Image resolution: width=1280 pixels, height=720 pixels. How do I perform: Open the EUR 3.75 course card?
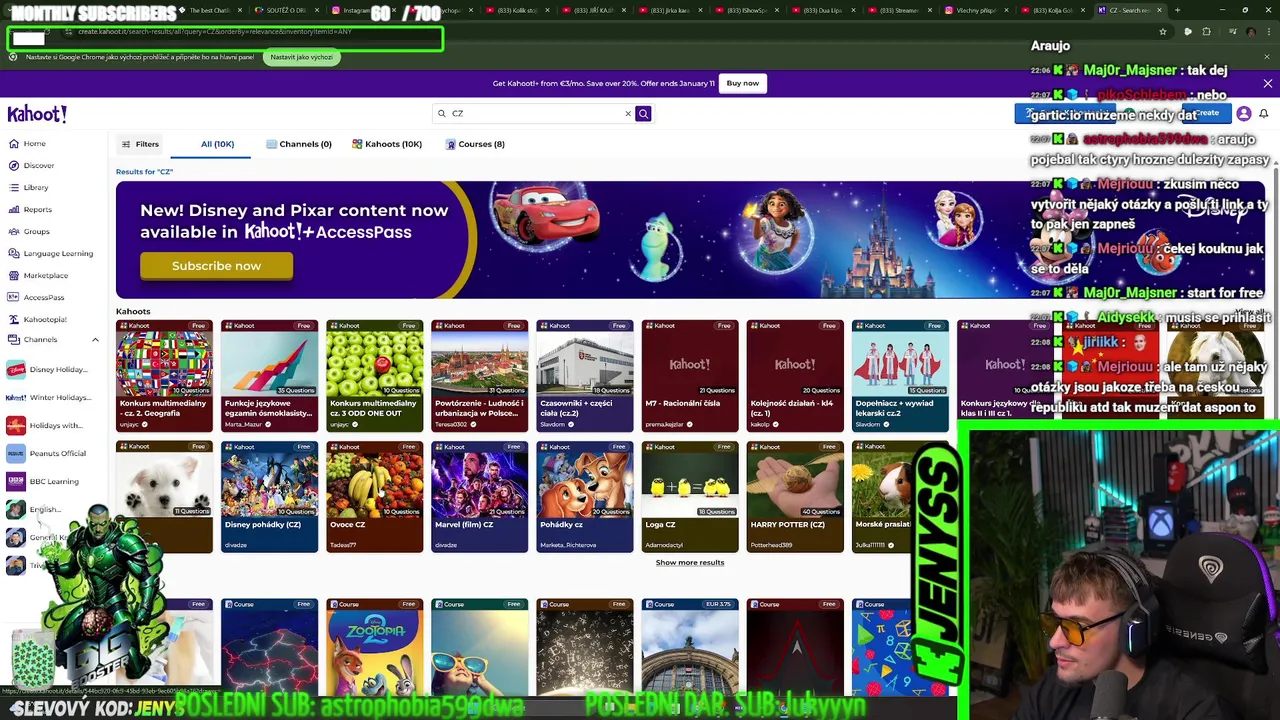689,646
